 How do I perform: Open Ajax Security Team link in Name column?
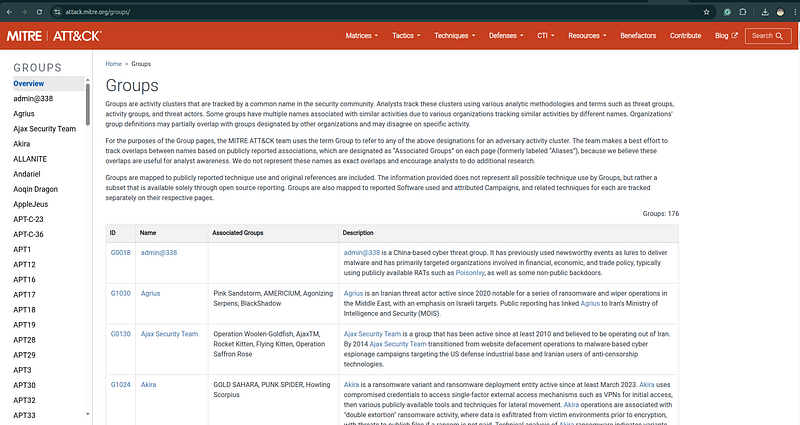169,334
